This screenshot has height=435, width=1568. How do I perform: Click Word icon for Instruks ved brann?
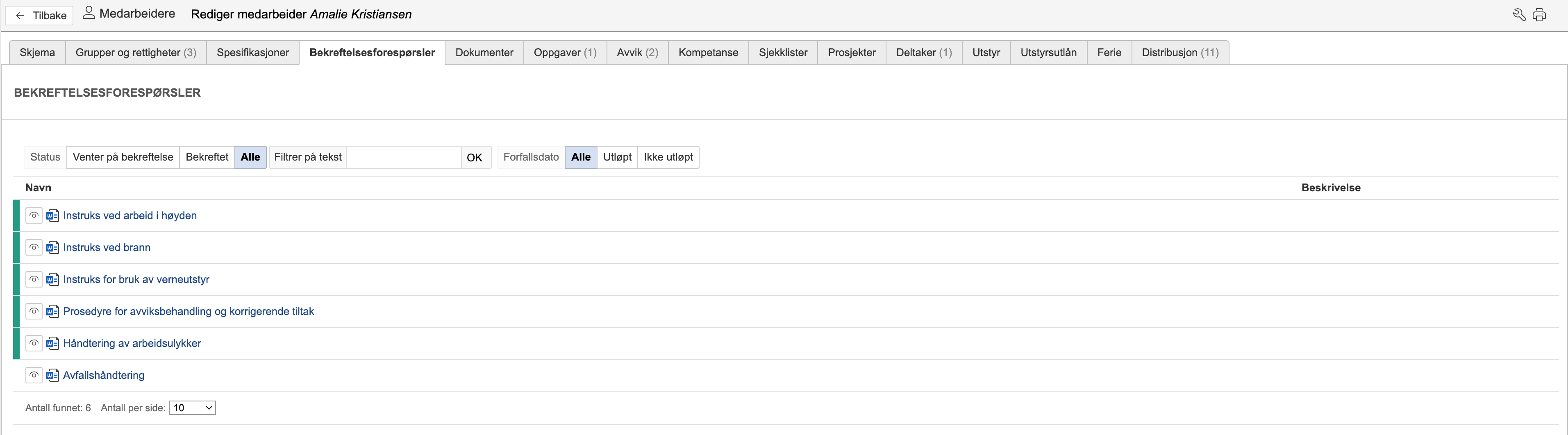coord(52,248)
